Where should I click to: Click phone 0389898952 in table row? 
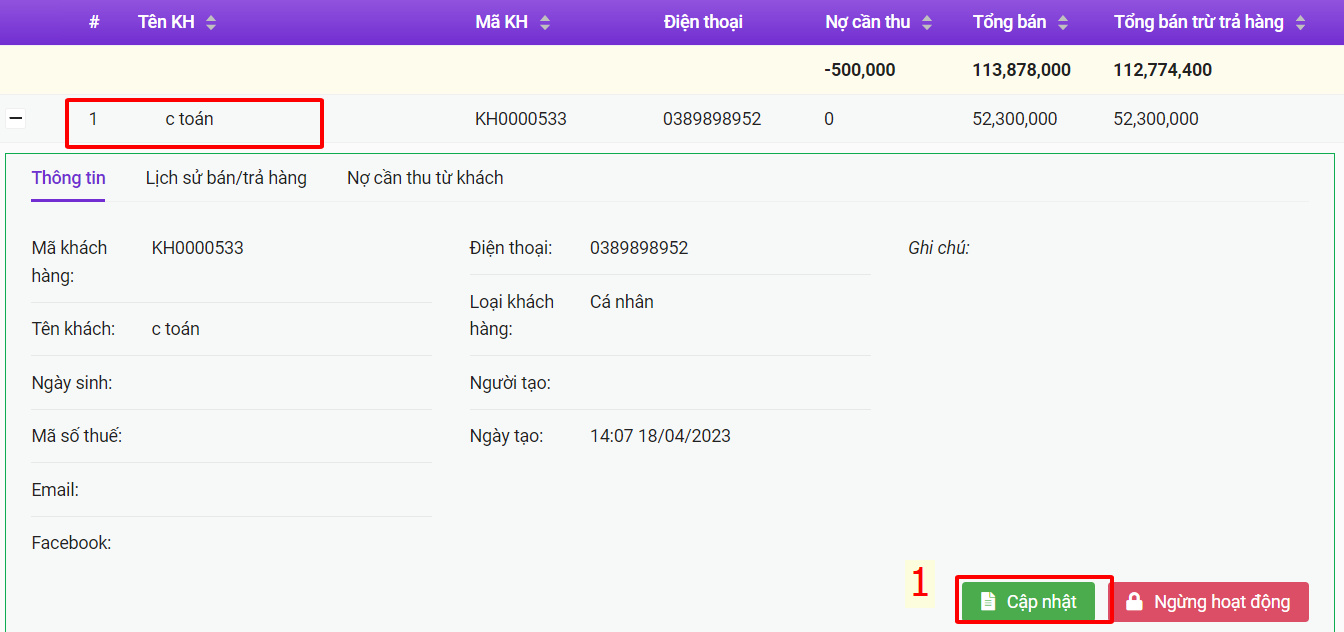[712, 119]
